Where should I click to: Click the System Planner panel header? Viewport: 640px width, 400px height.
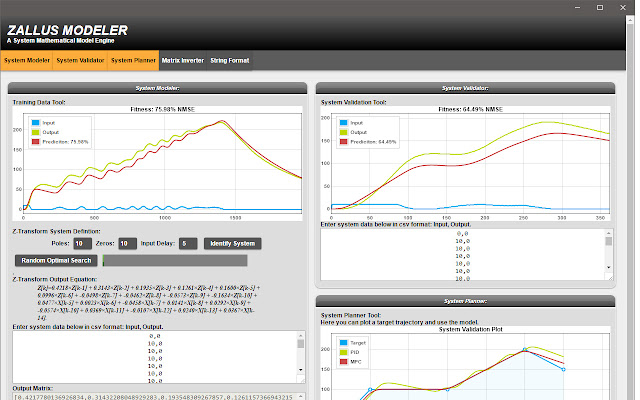[x=465, y=301]
